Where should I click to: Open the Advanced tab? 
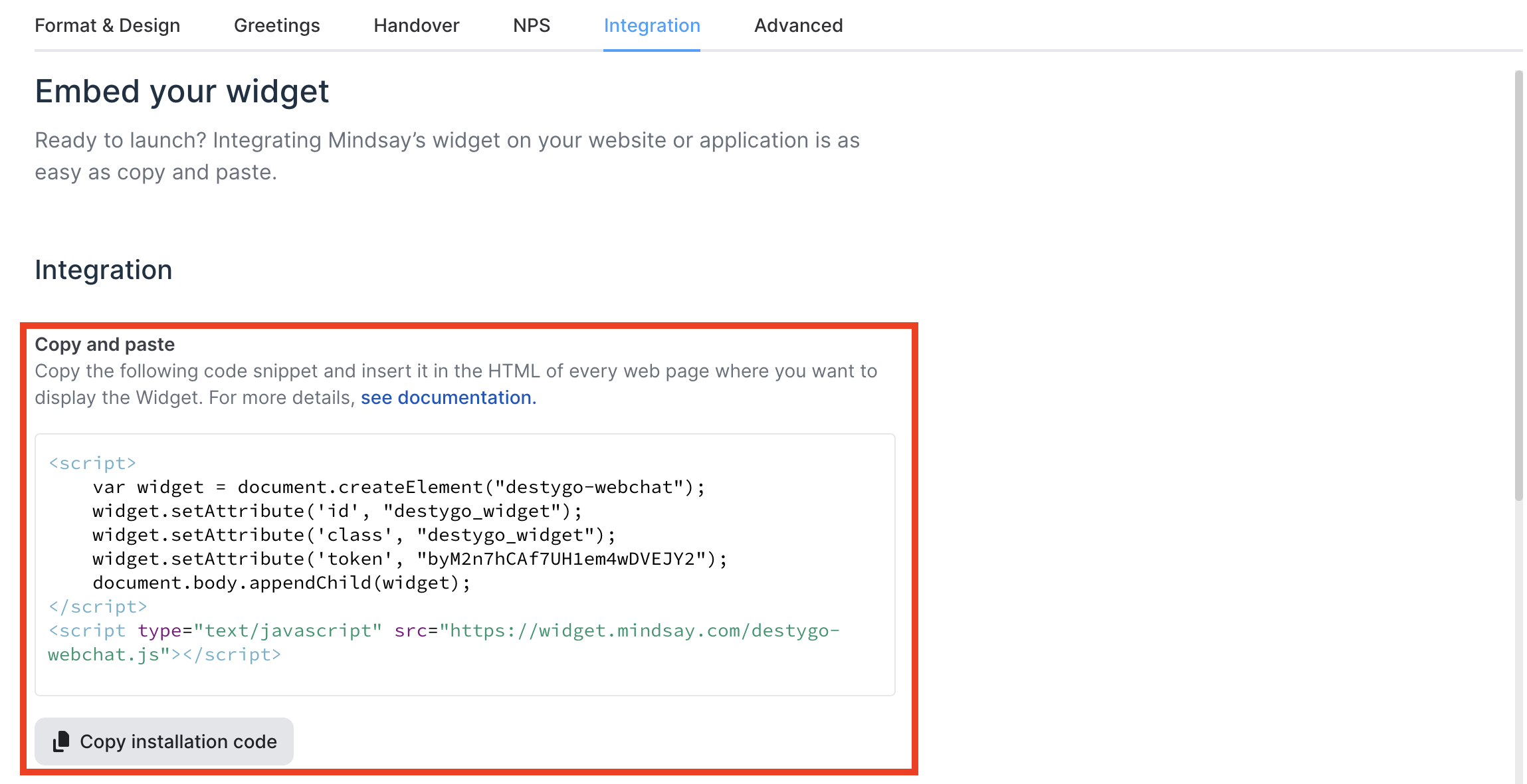pos(798,25)
